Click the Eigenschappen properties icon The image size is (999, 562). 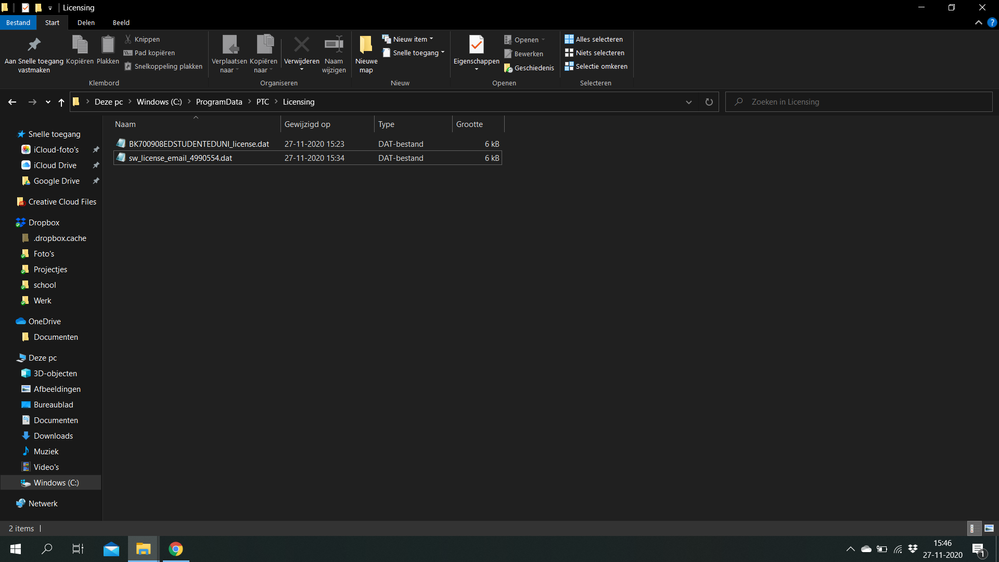click(x=476, y=46)
